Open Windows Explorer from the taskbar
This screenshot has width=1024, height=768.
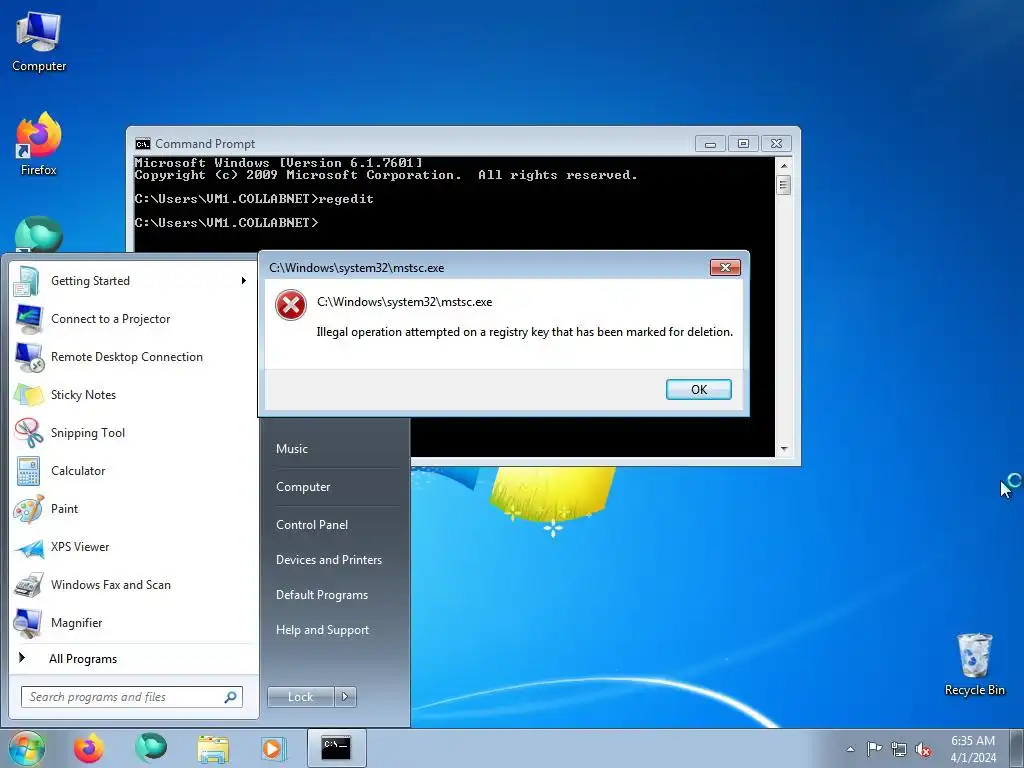[x=213, y=748]
